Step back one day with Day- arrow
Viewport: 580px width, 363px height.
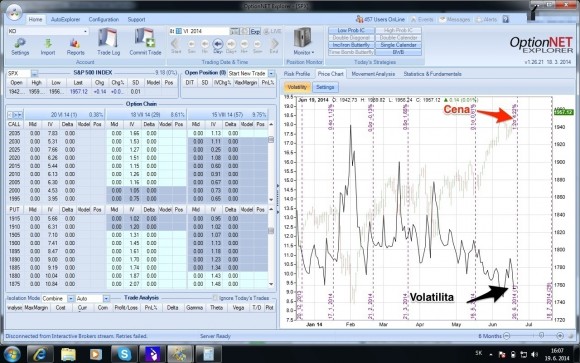[218, 46]
